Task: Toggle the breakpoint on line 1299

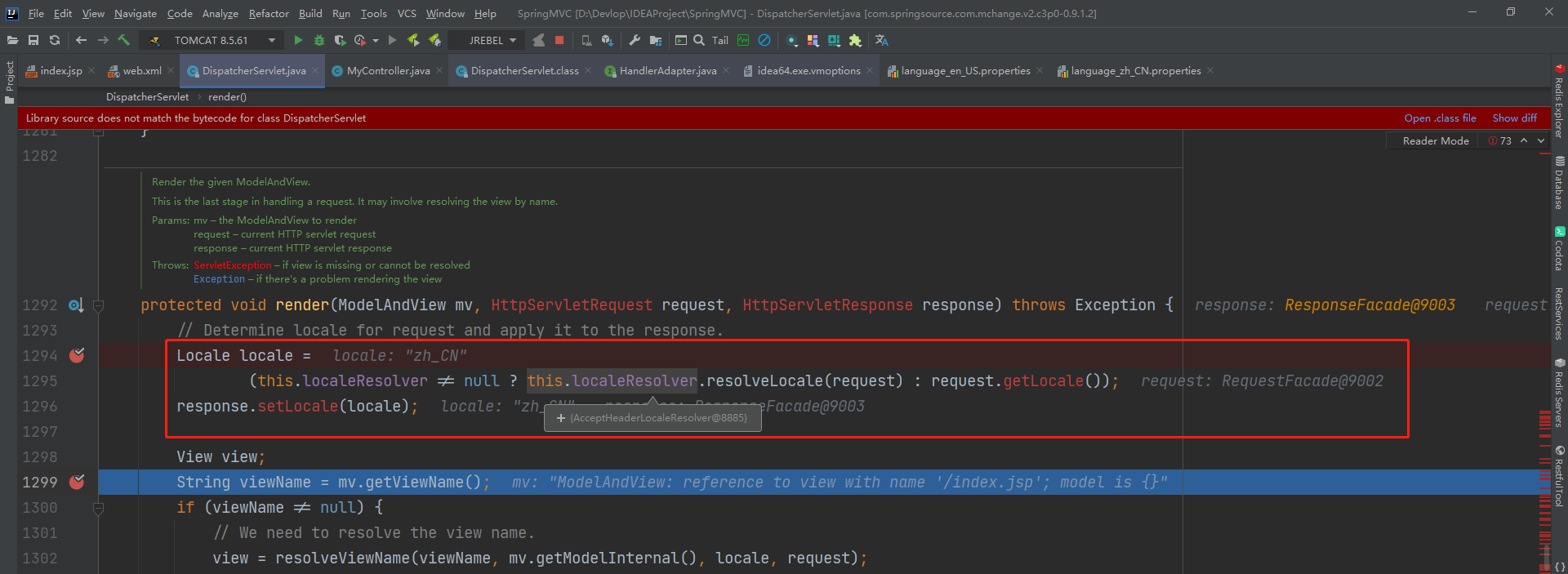Action: pos(77,483)
